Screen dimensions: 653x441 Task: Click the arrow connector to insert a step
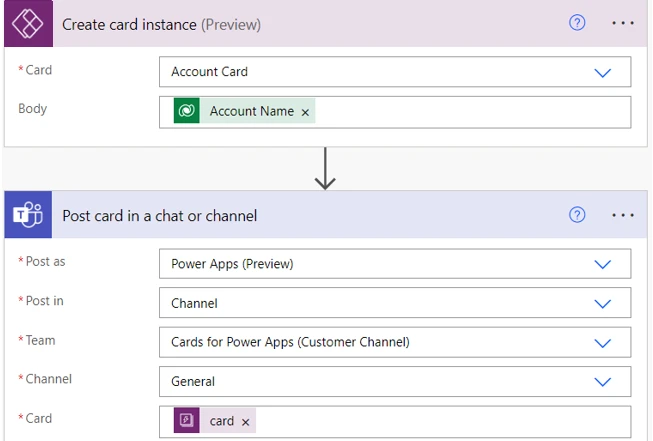tap(325, 169)
